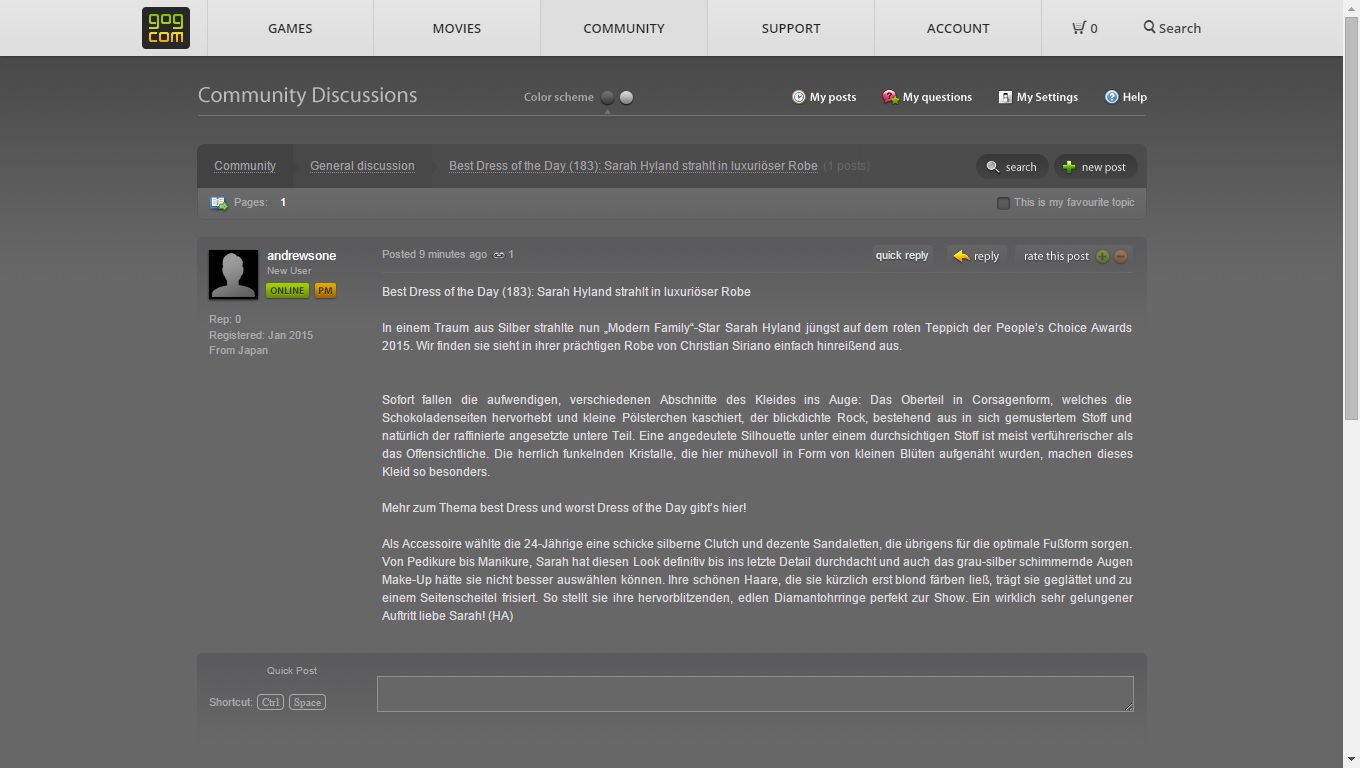
Task: Click the Space shortcut key badge
Action: [x=307, y=702]
